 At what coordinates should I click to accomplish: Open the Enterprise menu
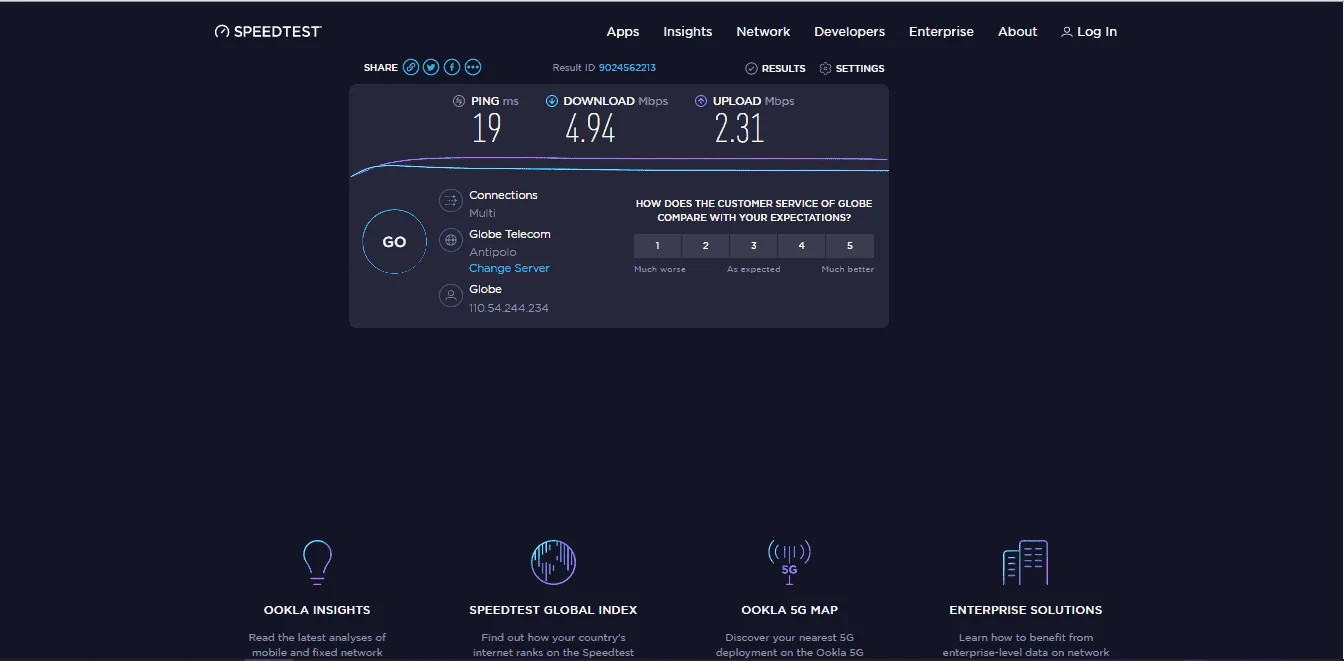[941, 32]
